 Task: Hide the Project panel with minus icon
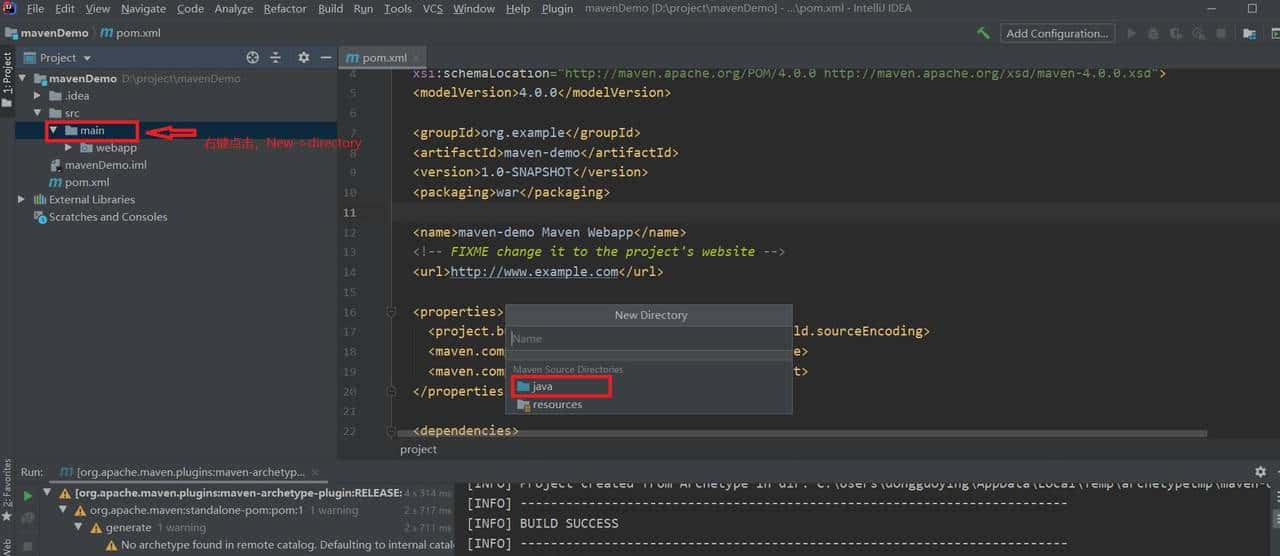click(326, 58)
